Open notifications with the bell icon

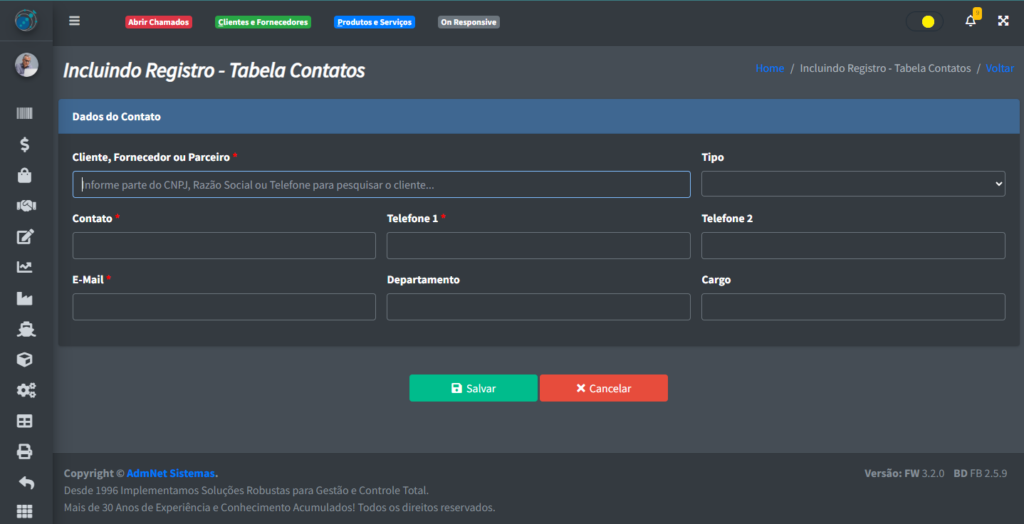point(970,21)
